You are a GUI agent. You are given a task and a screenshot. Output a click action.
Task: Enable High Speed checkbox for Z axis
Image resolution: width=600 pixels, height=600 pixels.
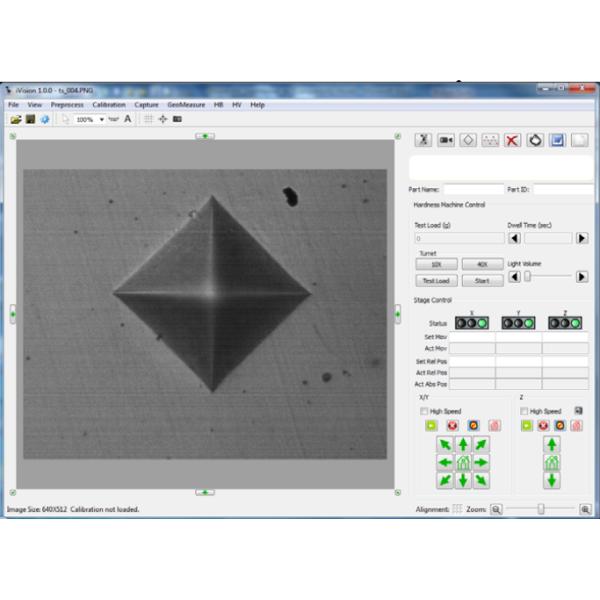525,411
